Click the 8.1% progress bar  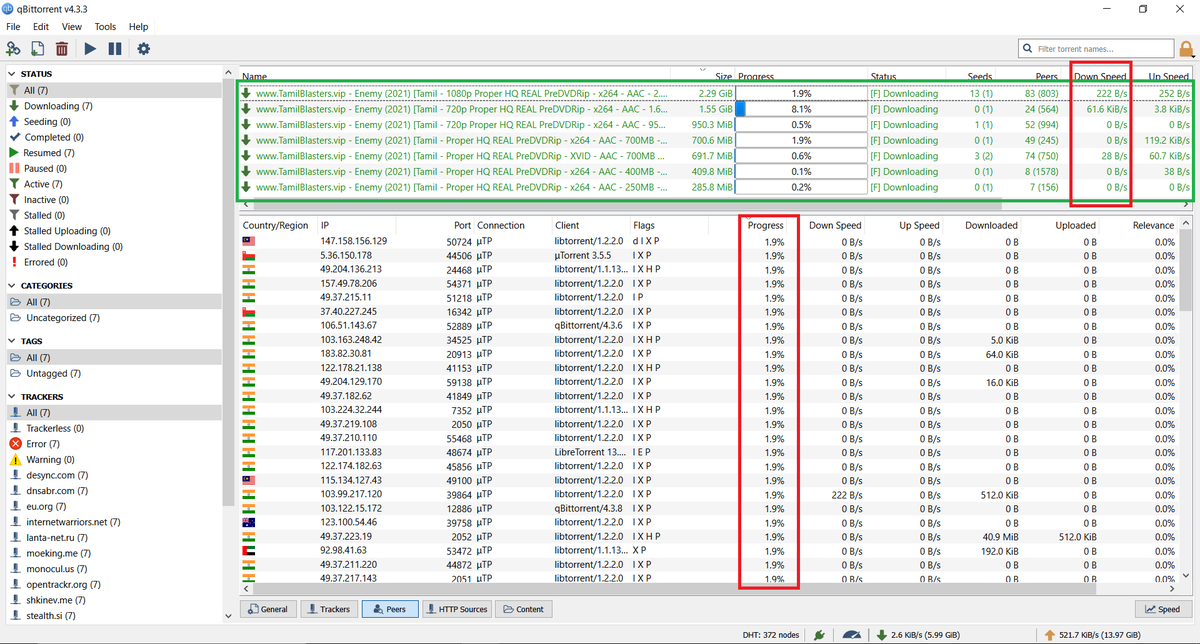pos(801,109)
